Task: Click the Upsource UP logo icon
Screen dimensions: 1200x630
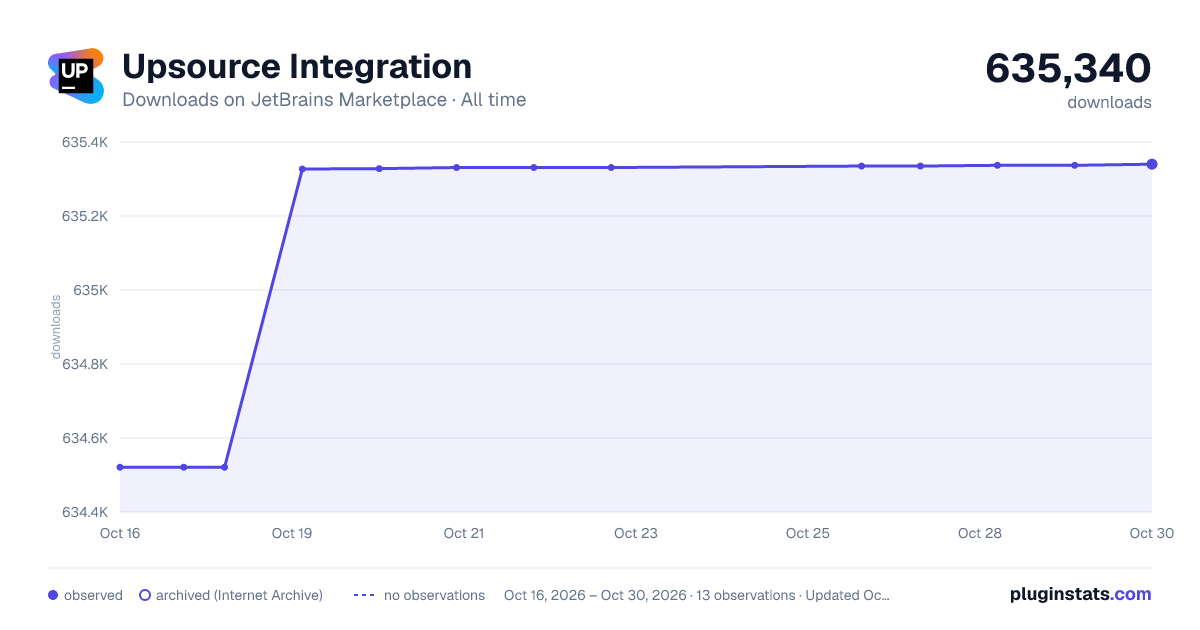Action: pyautogui.click(x=76, y=76)
